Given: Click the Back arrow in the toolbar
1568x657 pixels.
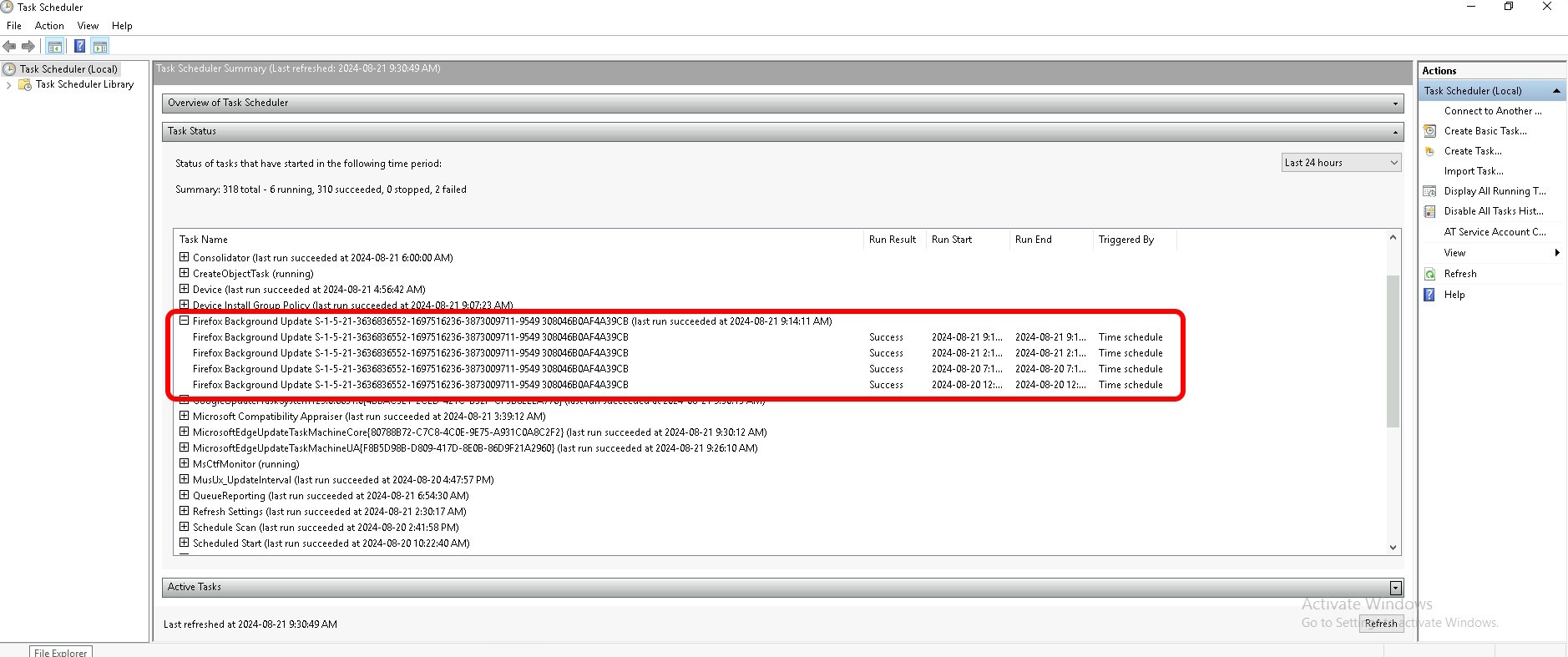Looking at the screenshot, I should point(10,47).
